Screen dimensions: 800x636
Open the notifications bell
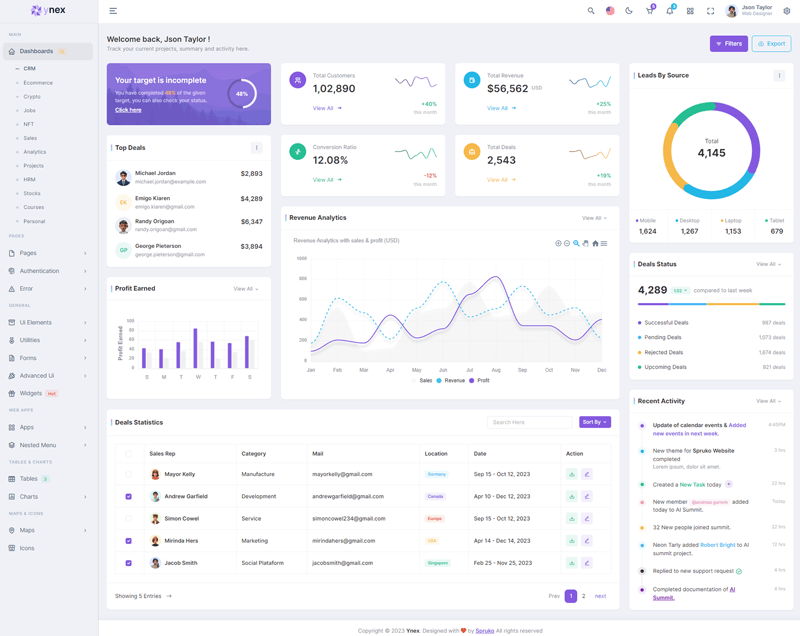point(670,11)
